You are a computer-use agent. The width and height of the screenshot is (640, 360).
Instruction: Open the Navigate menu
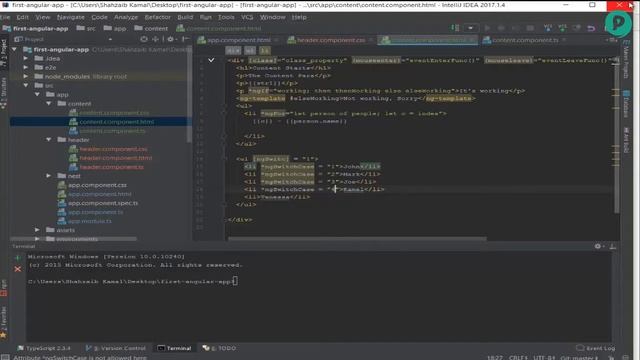pyautogui.click(x=71, y=17)
